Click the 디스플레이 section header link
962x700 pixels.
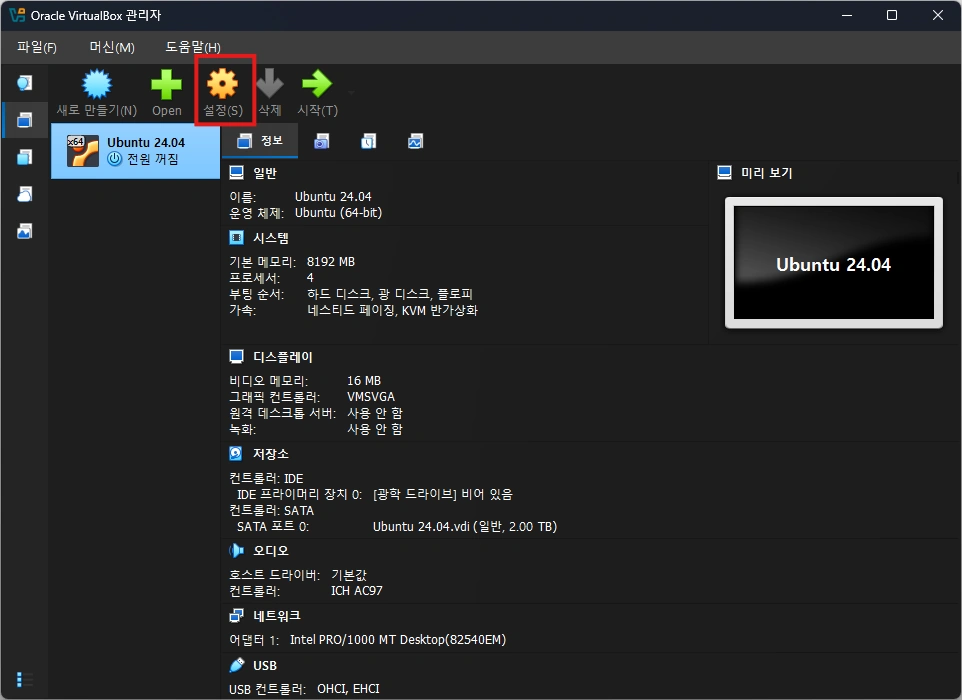[283, 357]
